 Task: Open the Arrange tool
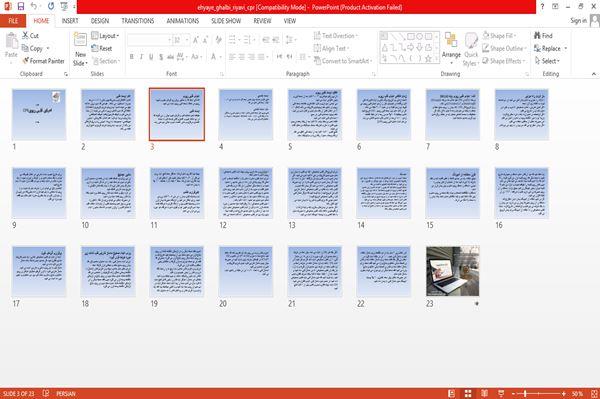click(451, 49)
